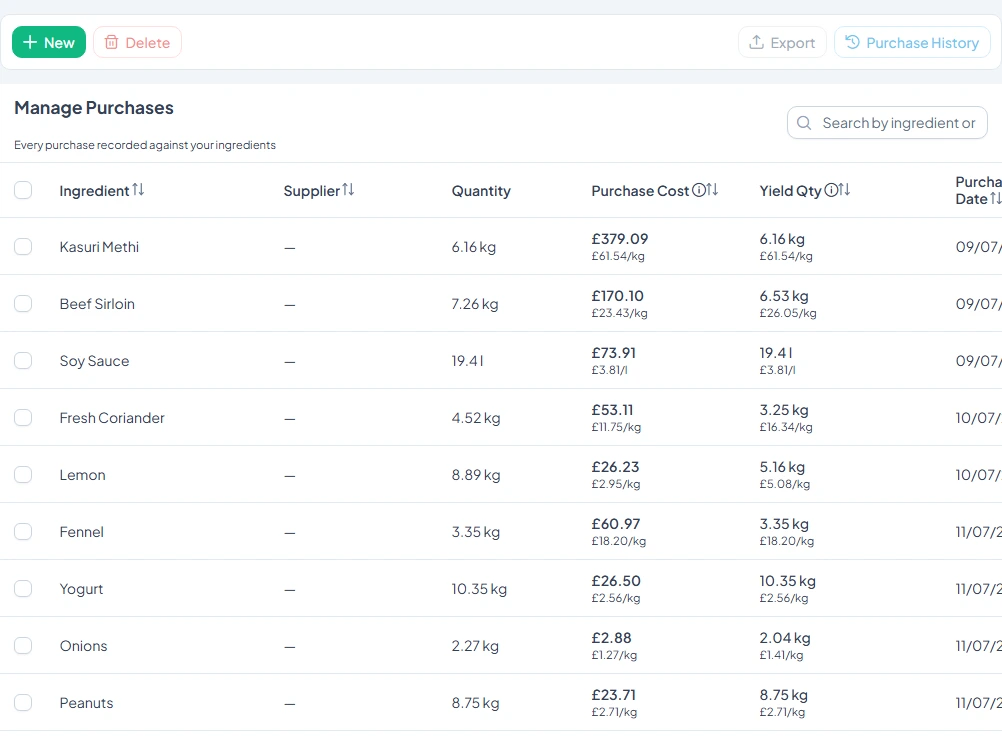The width and height of the screenshot is (1002, 740).
Task: Click the 5.16 kg yield value
Action: [x=782, y=466]
